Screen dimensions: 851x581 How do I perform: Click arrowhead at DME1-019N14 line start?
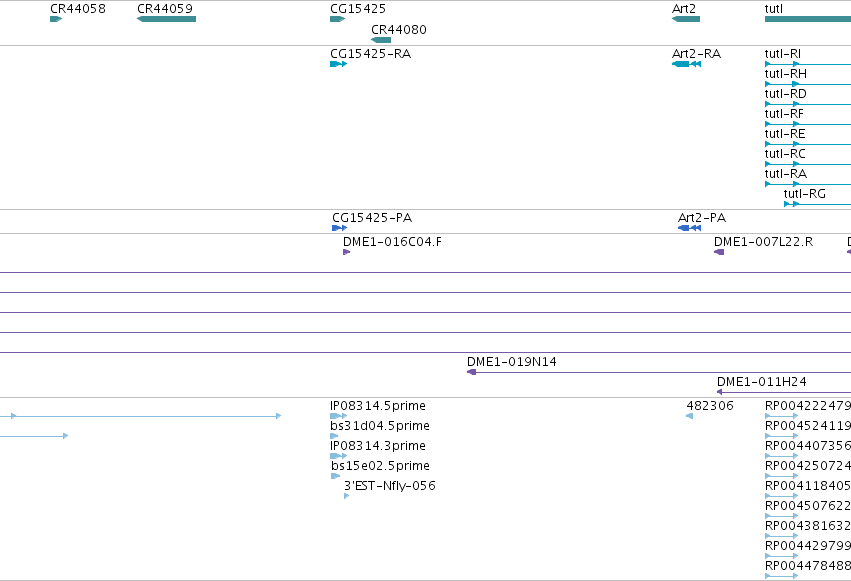(471, 372)
